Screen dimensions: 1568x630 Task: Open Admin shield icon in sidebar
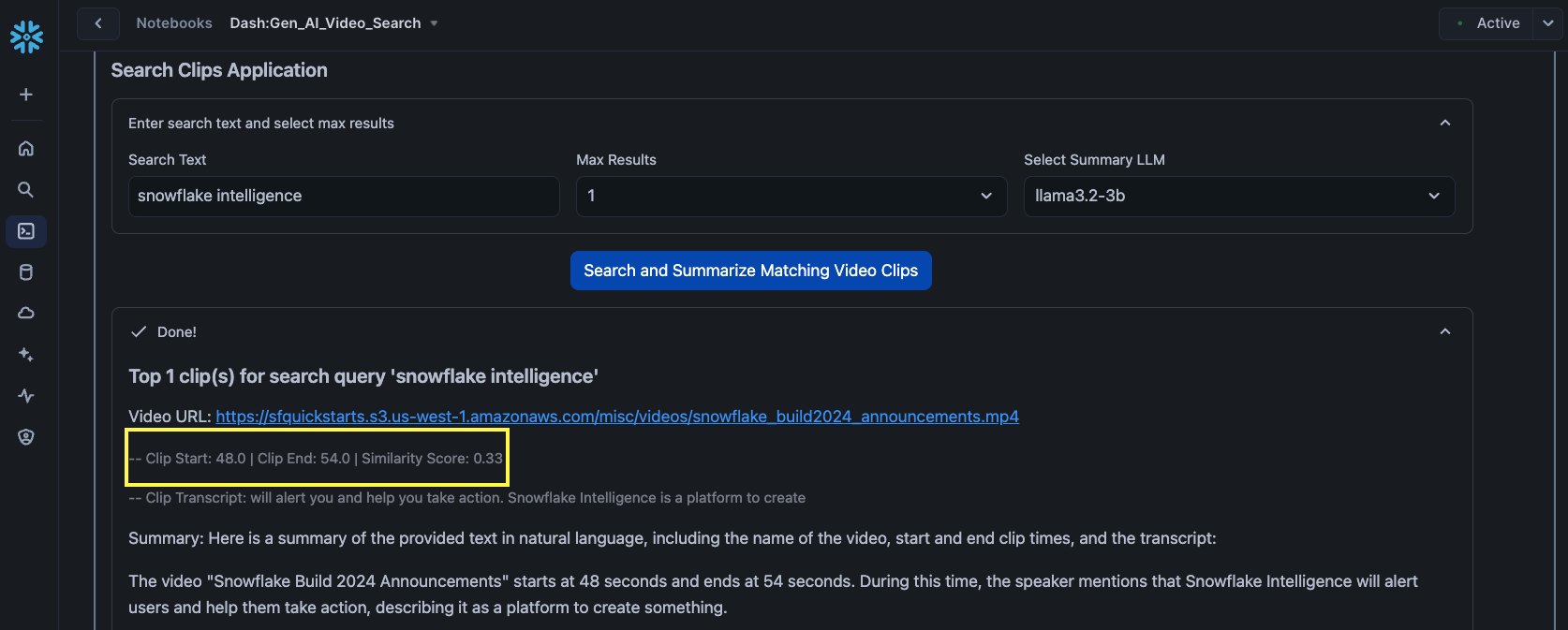point(26,437)
